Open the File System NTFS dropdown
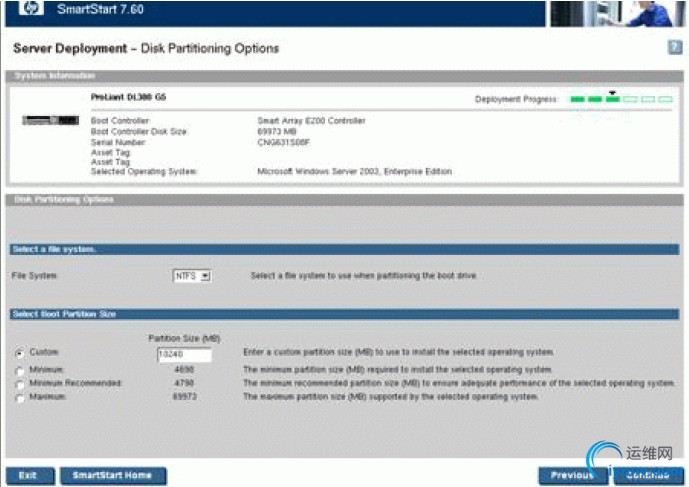This screenshot has width=689, height=487. [192, 276]
